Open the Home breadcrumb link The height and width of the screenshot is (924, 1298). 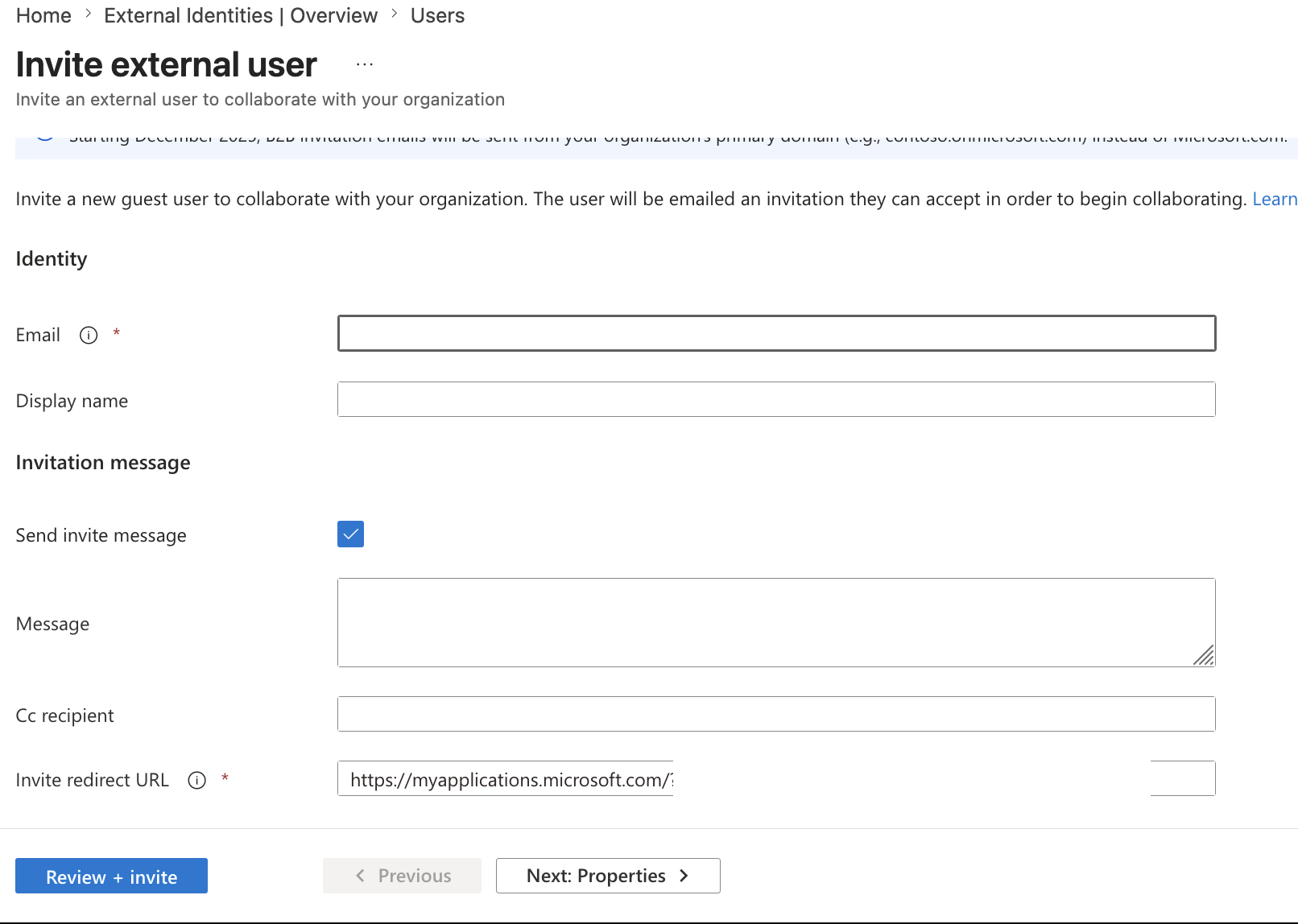click(x=43, y=15)
